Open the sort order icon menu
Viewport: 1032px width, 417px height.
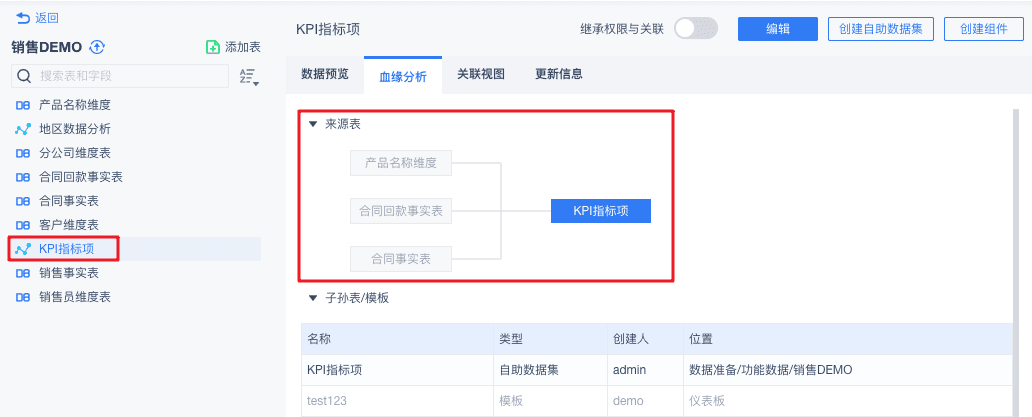pos(249,77)
